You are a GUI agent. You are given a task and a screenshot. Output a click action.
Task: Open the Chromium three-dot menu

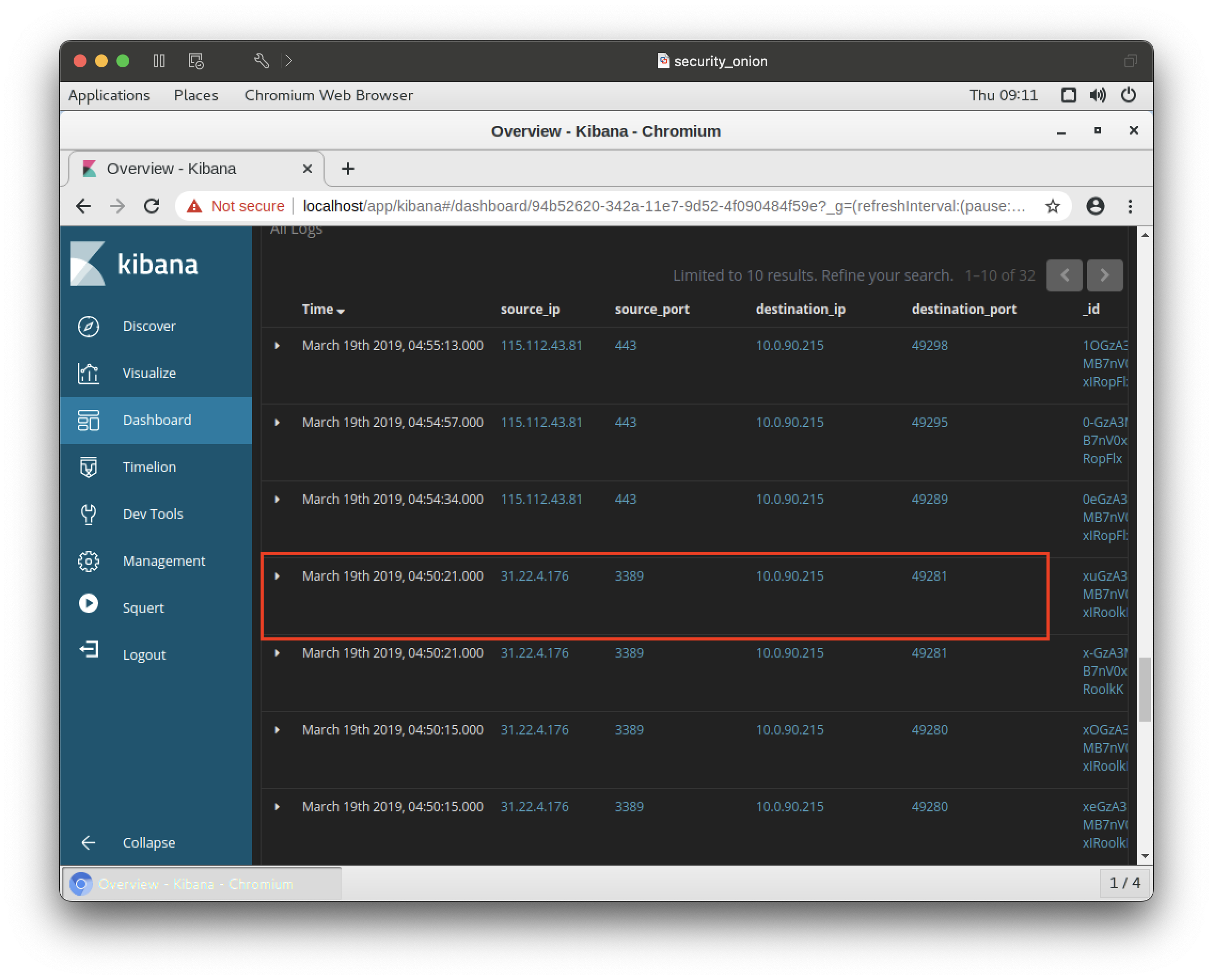[x=1130, y=206]
